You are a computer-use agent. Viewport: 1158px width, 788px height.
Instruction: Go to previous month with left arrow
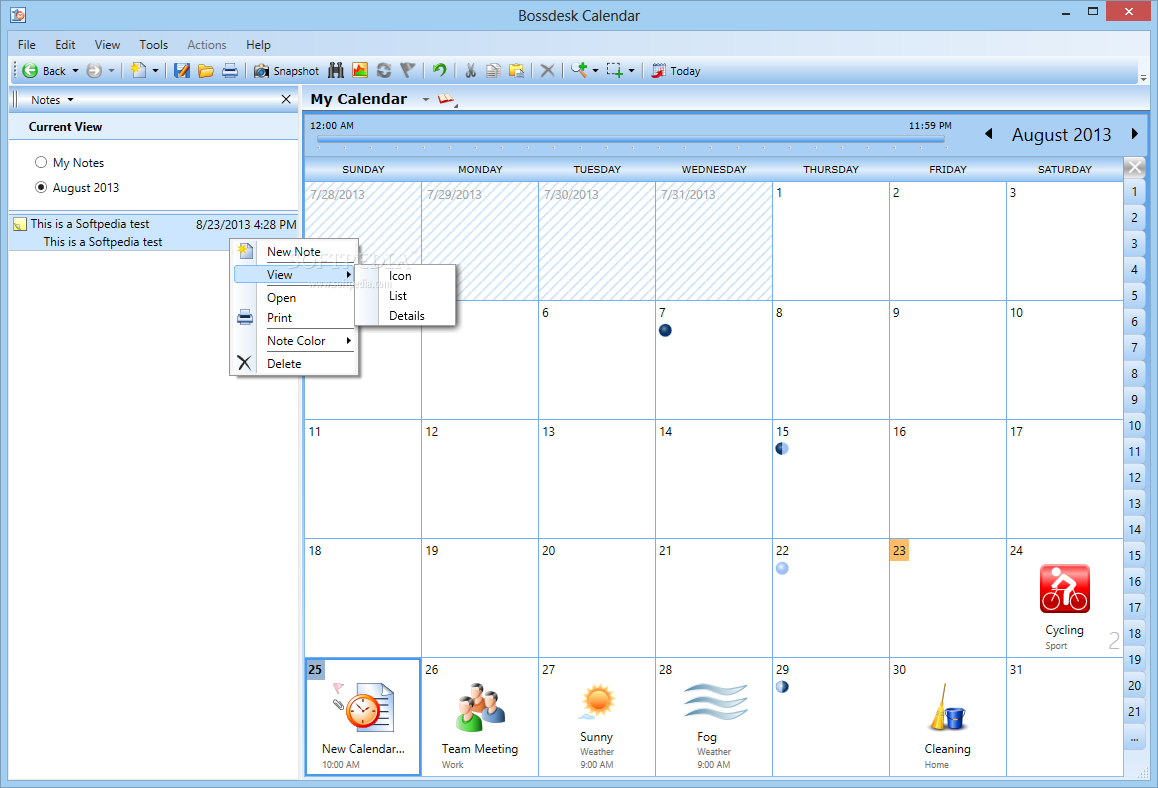989,134
